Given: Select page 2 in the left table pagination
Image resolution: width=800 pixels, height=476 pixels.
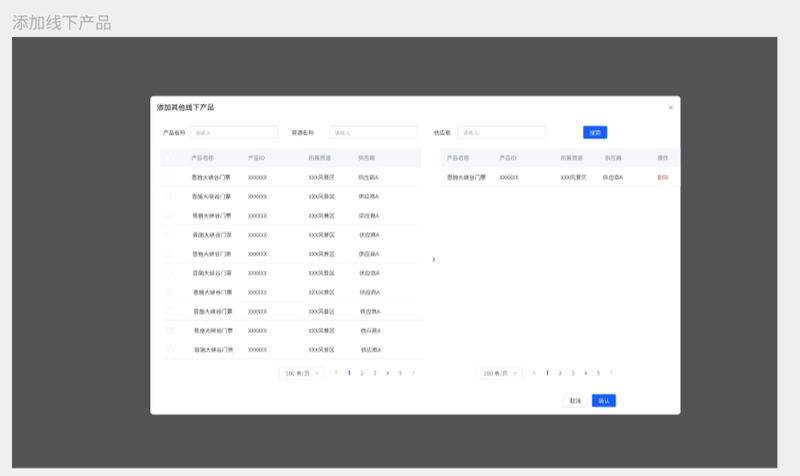Looking at the screenshot, I should pos(362,373).
